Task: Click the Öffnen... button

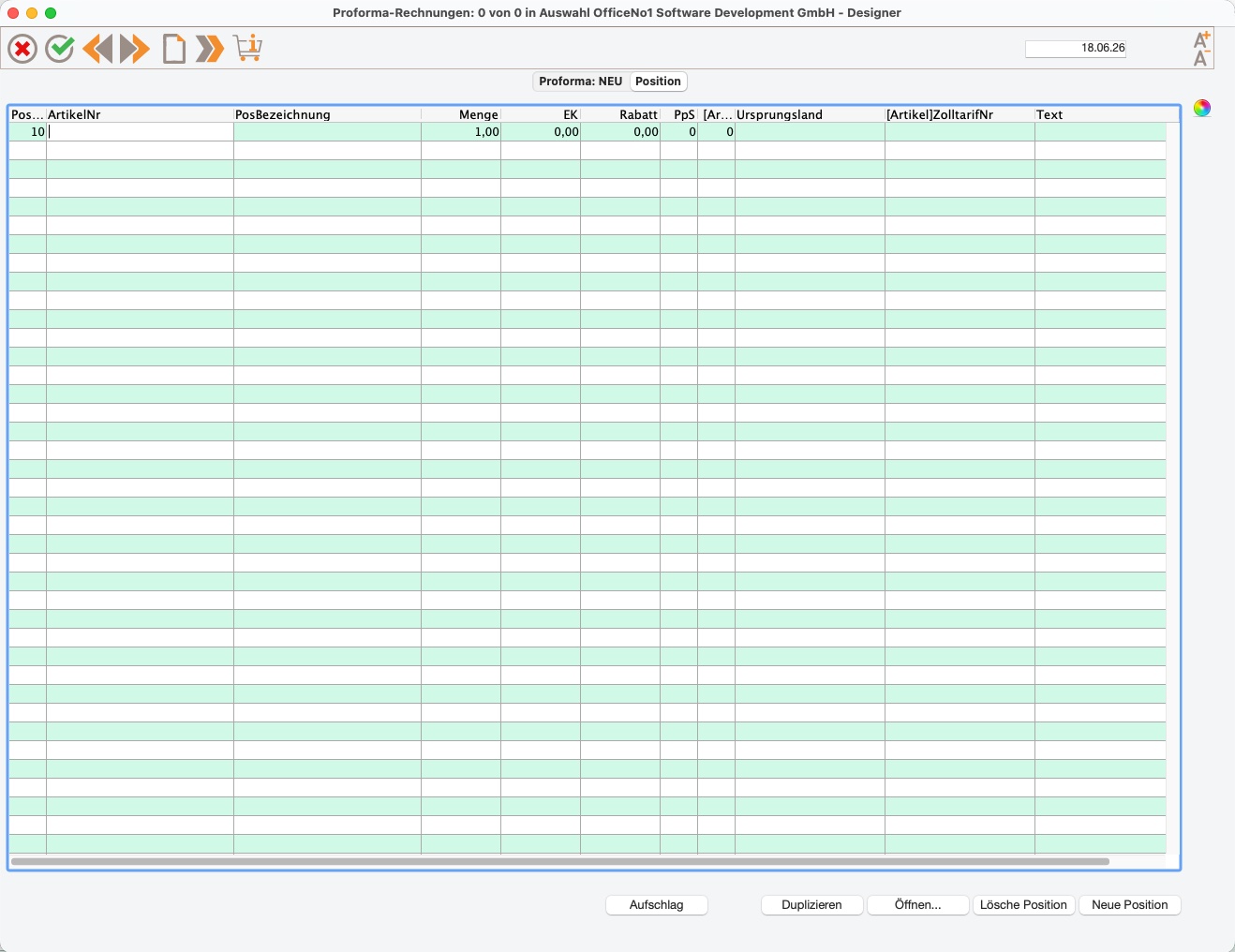Action: 918,905
